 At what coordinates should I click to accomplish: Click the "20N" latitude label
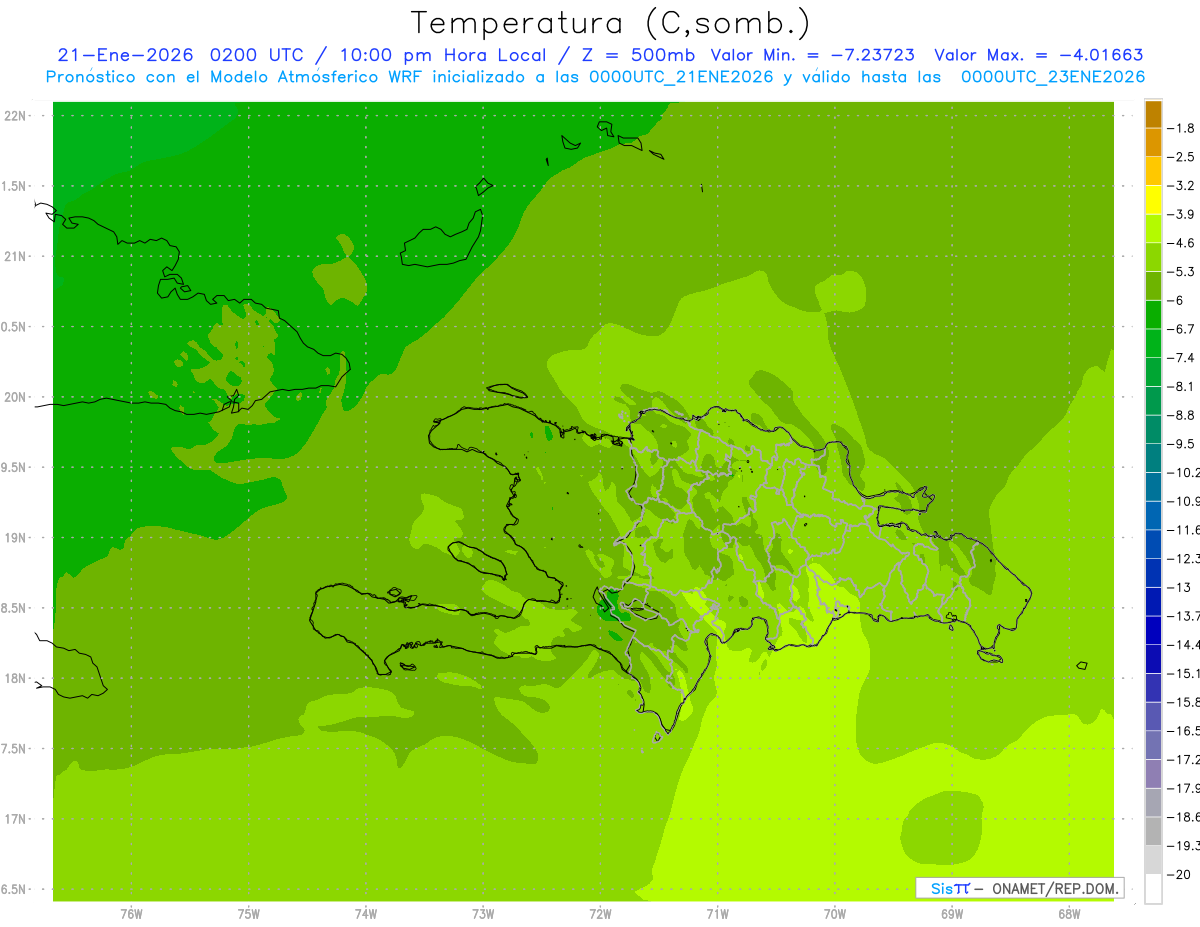point(17,397)
